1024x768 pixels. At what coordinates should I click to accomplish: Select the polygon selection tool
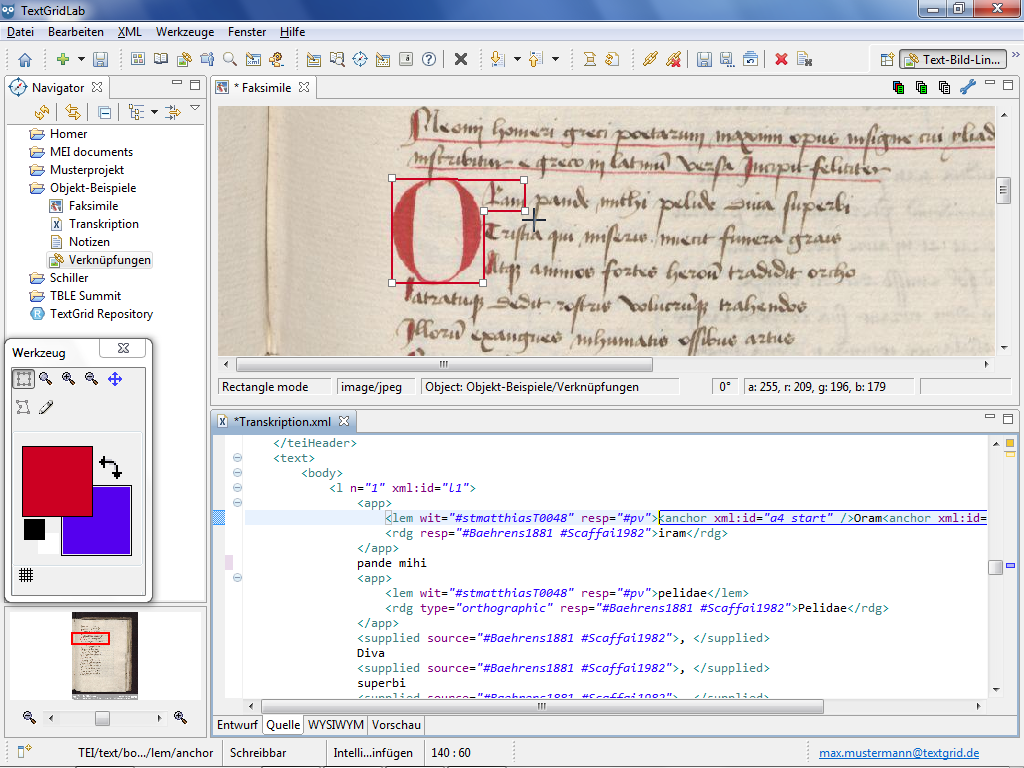[23, 407]
